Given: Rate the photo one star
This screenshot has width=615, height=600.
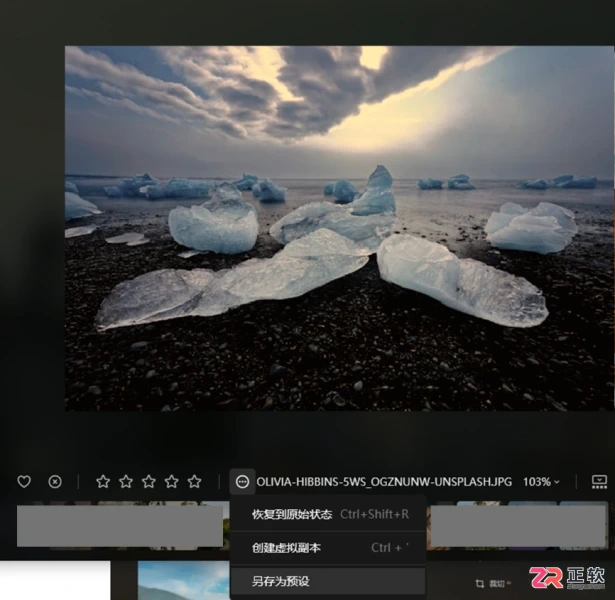Looking at the screenshot, I should click(x=103, y=482).
